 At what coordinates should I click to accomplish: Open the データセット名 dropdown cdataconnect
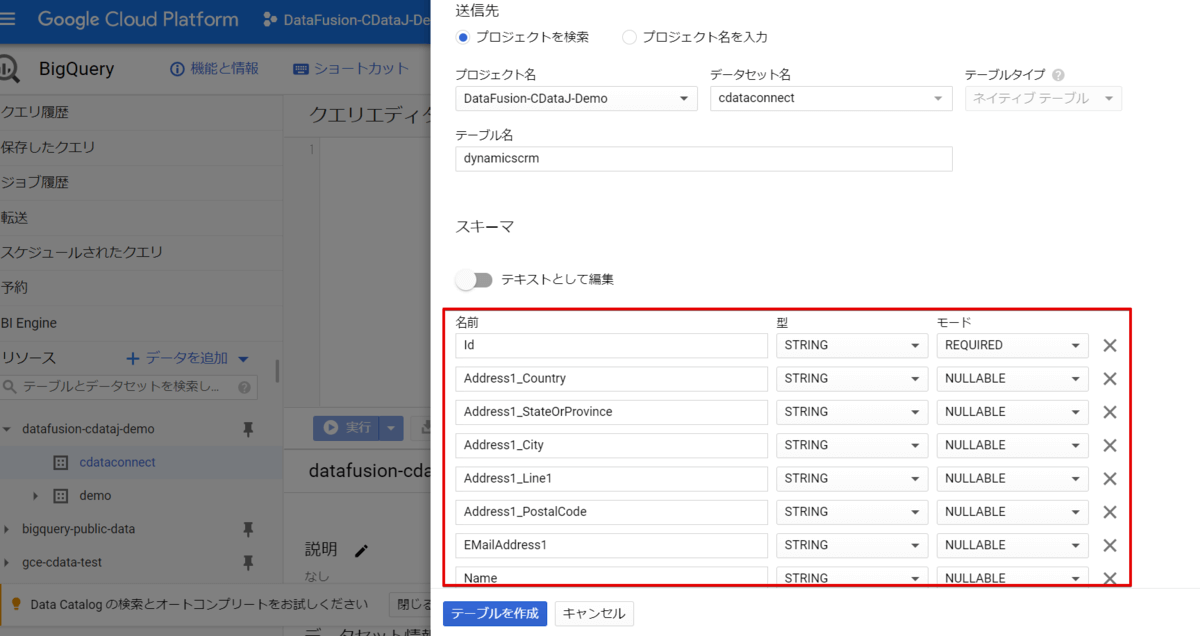click(x=831, y=98)
